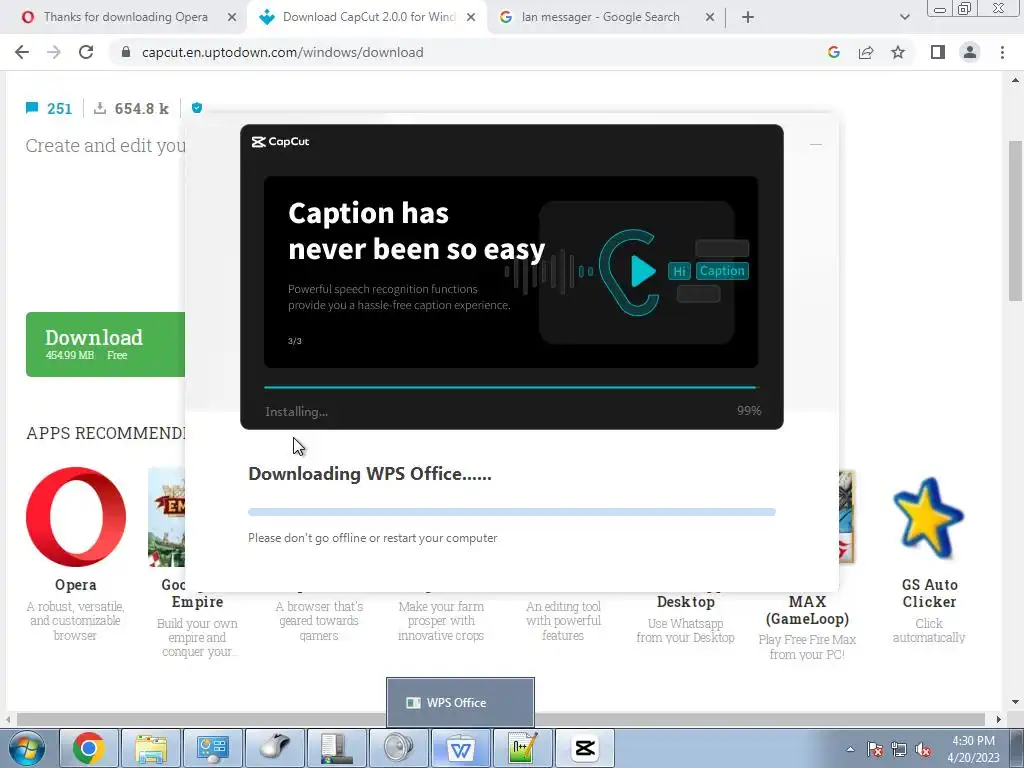Click the address bar URL

(x=282, y=52)
